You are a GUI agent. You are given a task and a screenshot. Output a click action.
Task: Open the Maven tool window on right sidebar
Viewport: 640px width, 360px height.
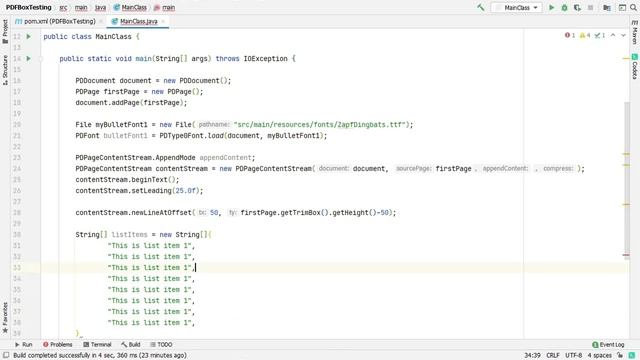(635, 32)
